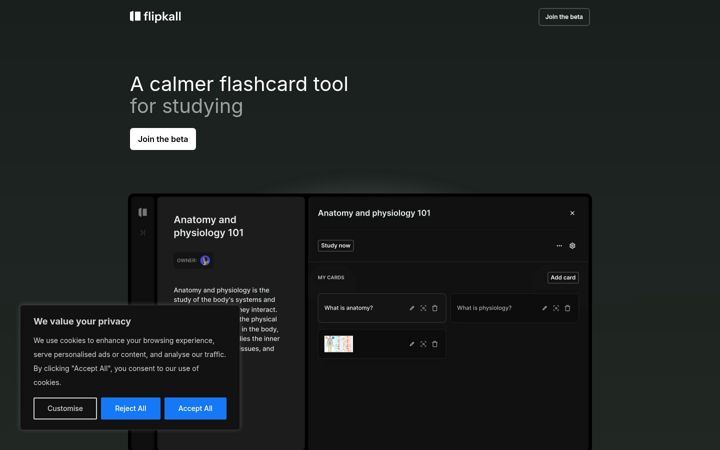
Task: Open the three-dot more options menu
Action: pyautogui.click(x=559, y=246)
